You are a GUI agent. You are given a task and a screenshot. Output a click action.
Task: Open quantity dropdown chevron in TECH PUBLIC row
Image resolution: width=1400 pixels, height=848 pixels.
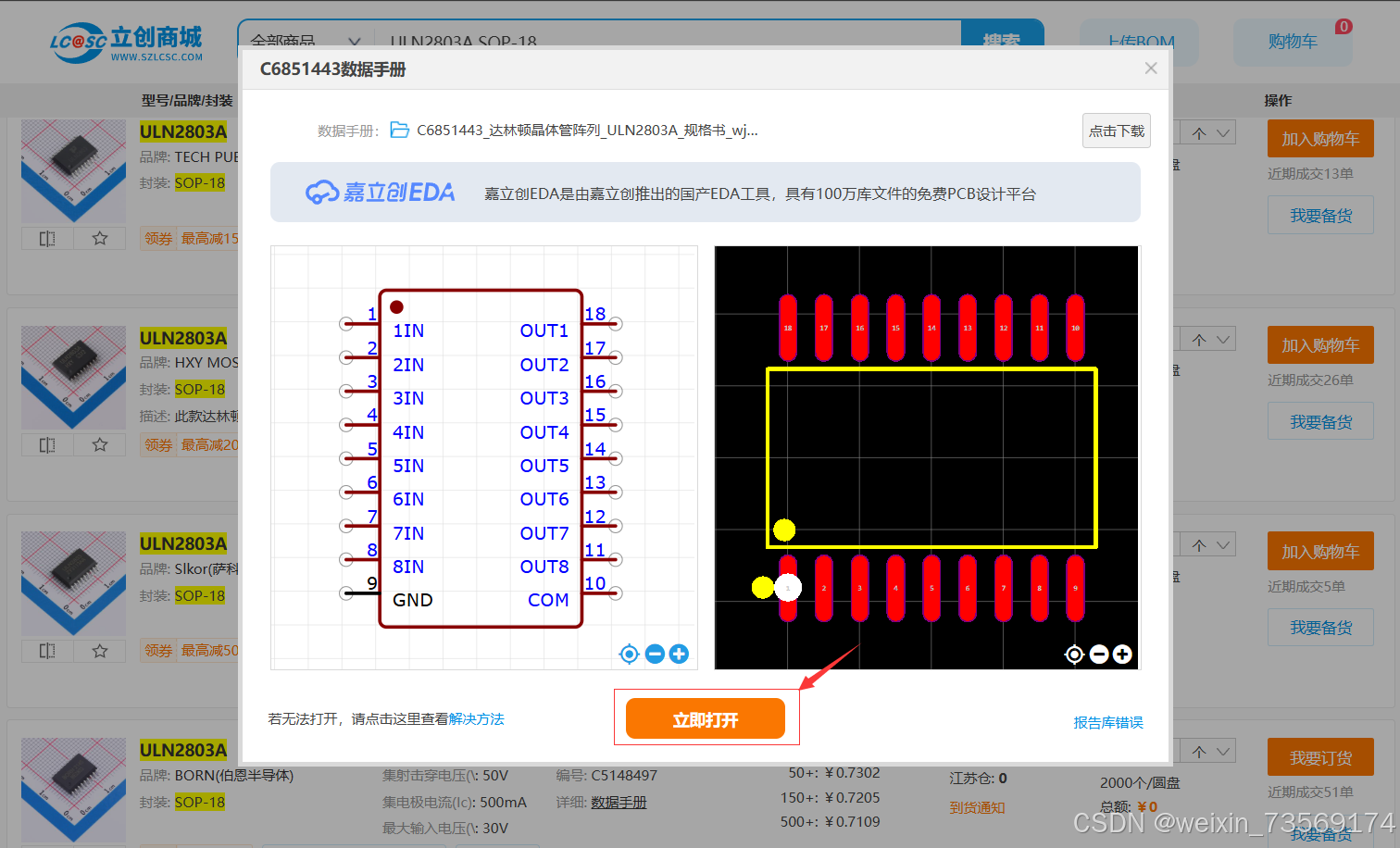pyautogui.click(x=1223, y=133)
